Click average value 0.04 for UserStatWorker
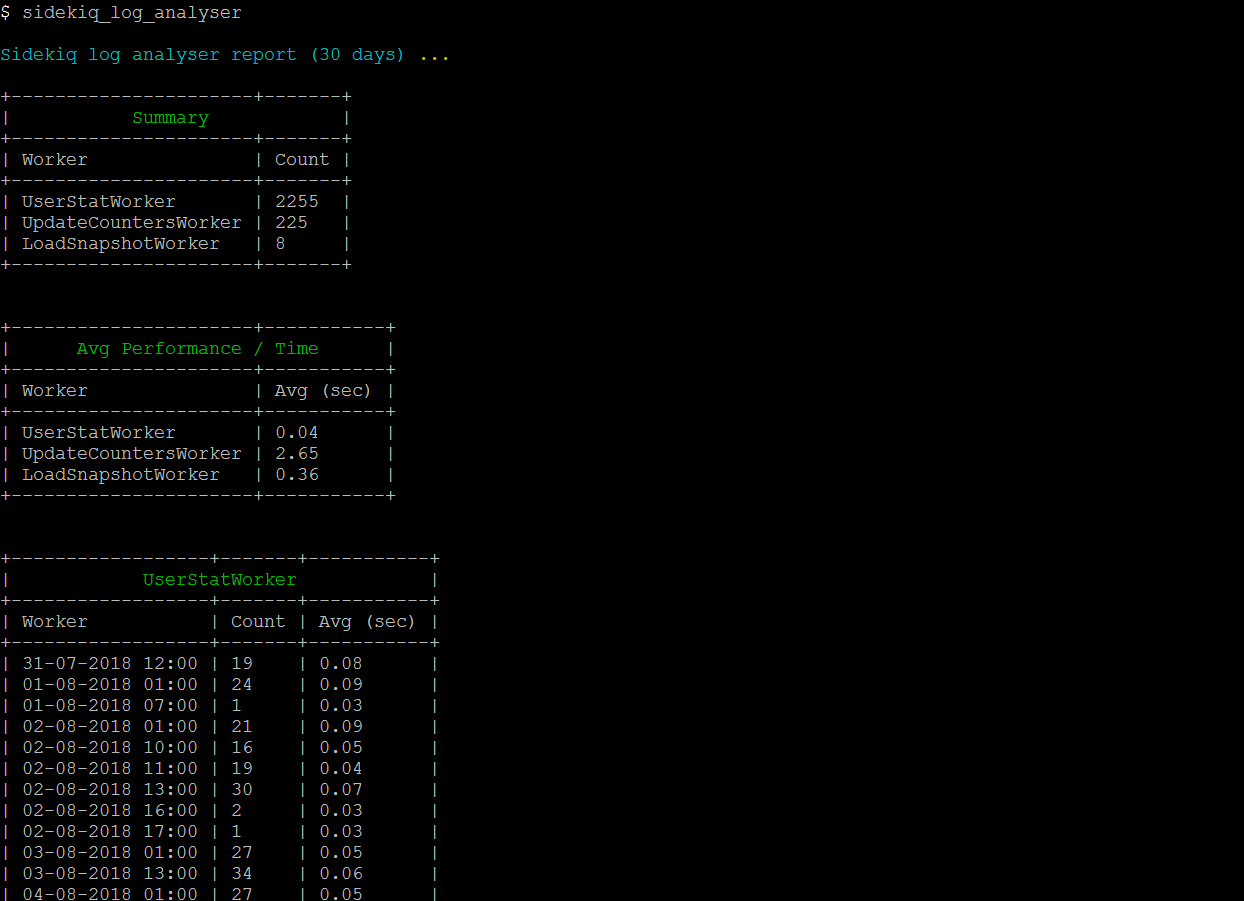Viewport: 1244px width, 901px height. (297, 433)
